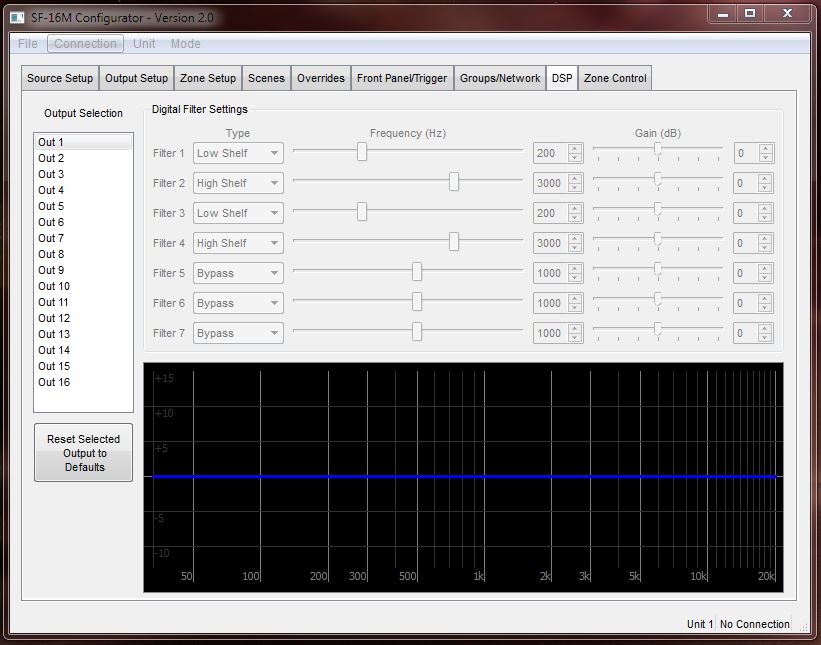Go to the Front Panel/Trigger tab

point(402,78)
